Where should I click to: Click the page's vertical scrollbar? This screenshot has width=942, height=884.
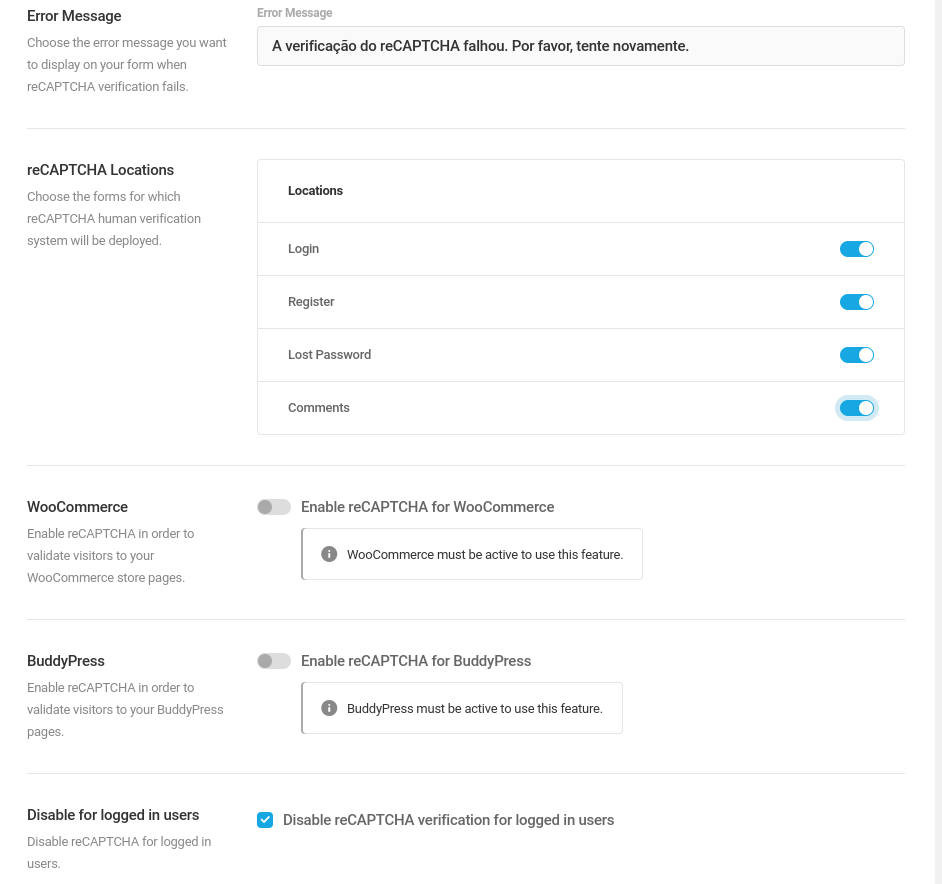point(938,442)
